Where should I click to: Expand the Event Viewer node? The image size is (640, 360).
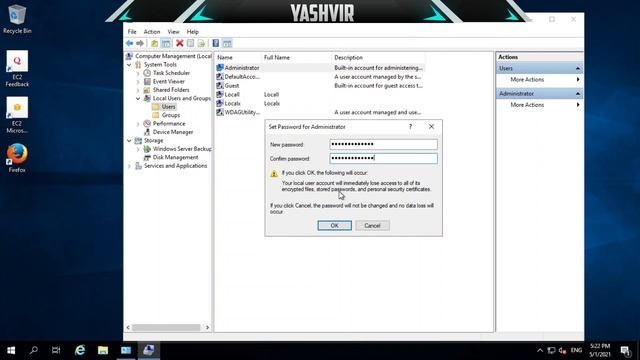[x=138, y=82]
